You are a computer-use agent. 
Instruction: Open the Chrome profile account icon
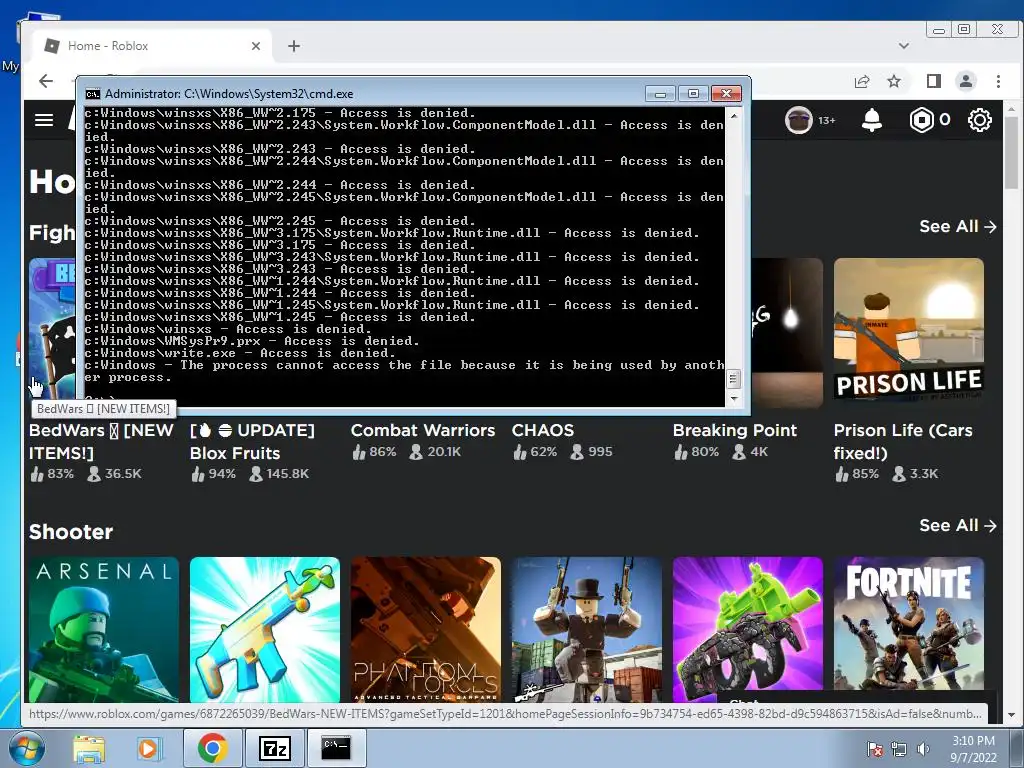coord(966,81)
